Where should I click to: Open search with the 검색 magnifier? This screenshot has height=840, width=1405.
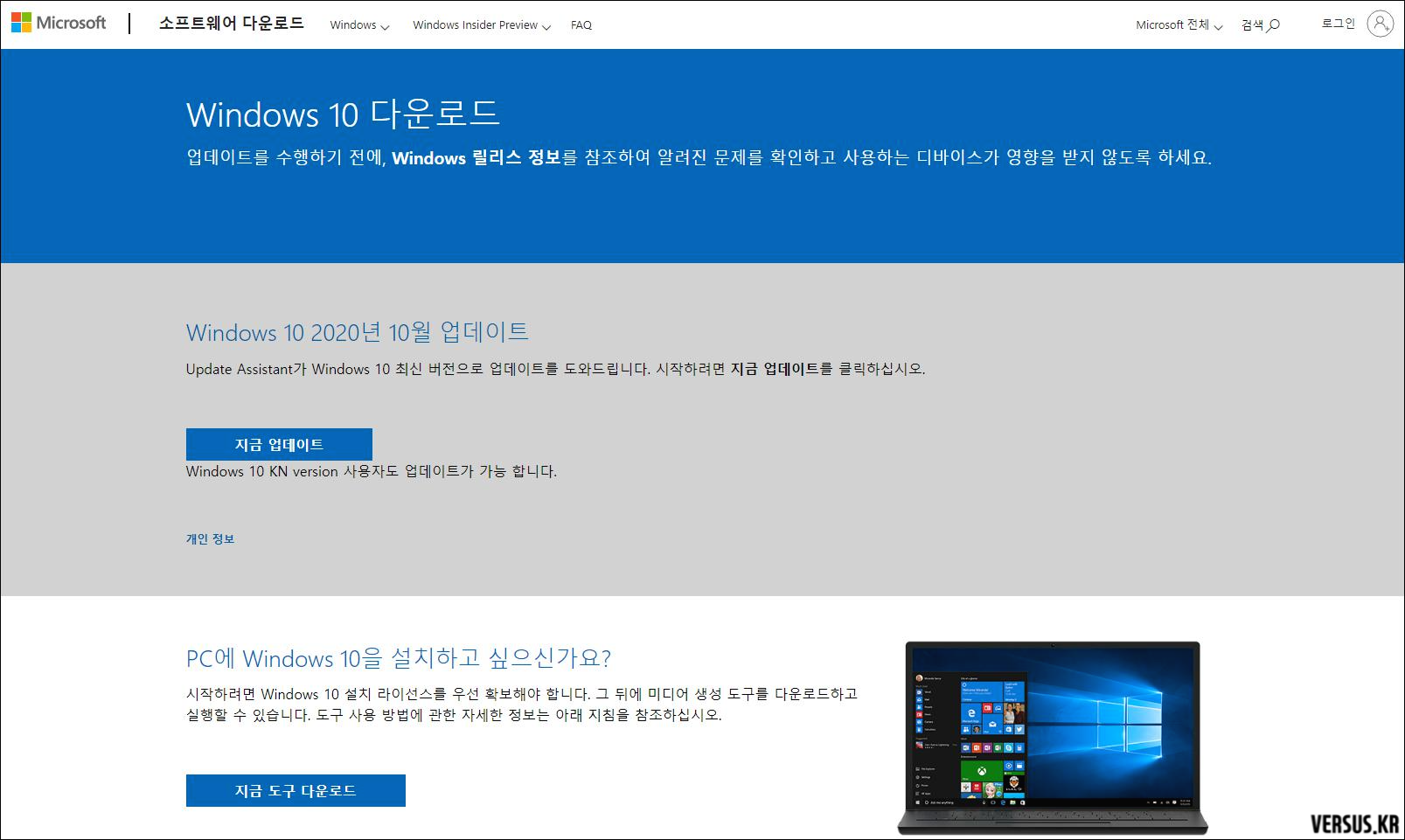coord(1260,25)
